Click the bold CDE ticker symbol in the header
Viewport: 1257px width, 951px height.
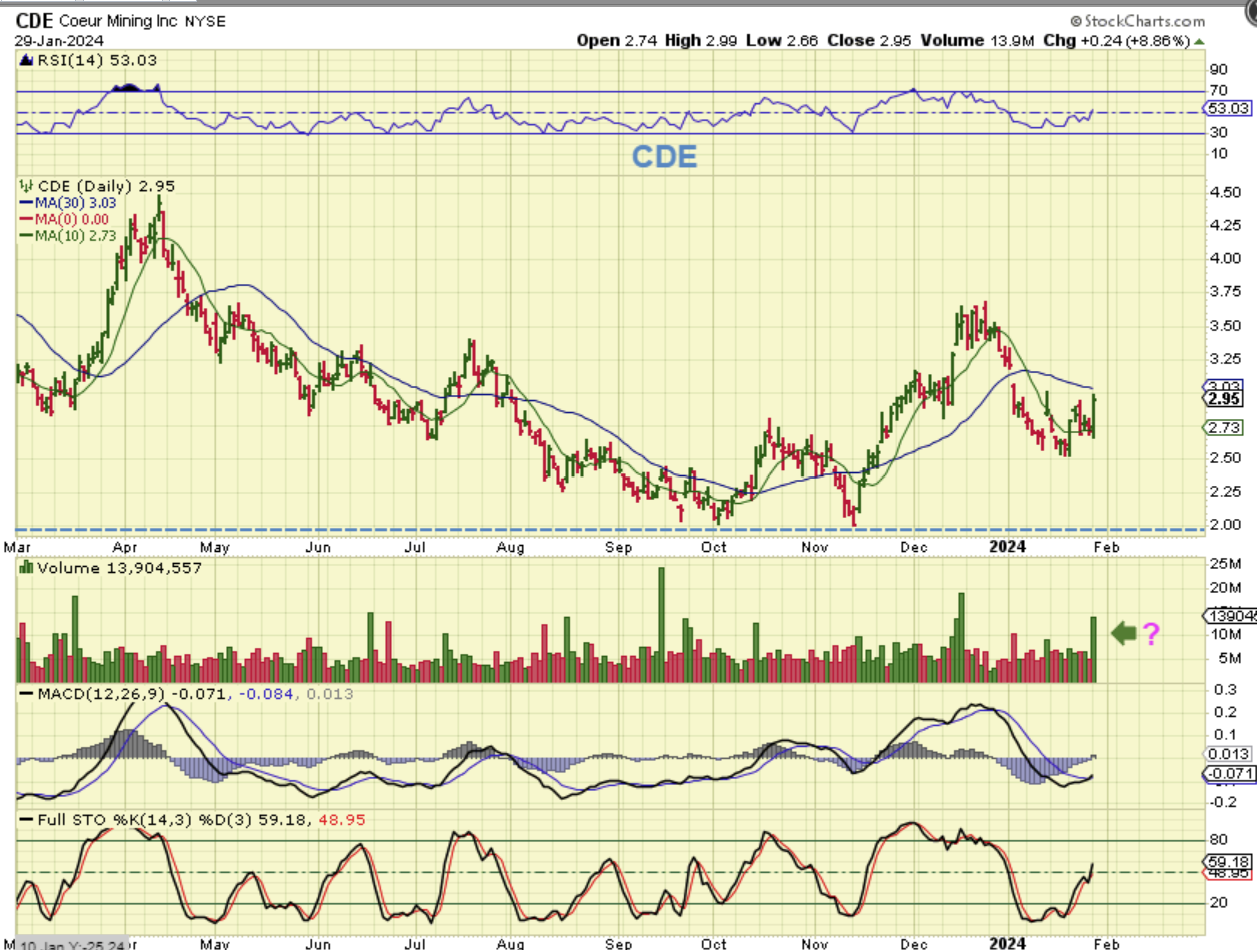click(x=33, y=21)
